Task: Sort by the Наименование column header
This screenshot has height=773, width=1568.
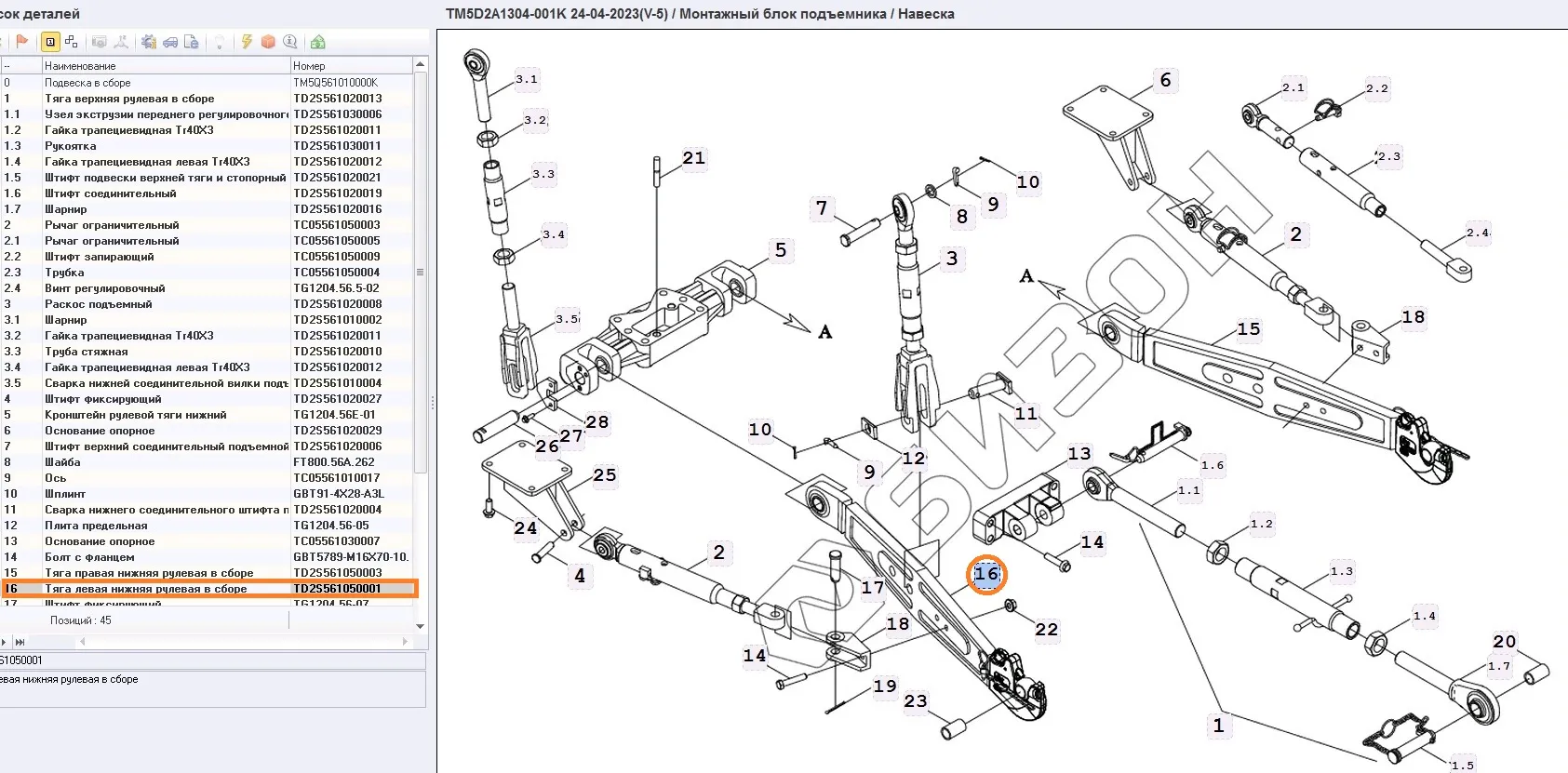Action: point(166,66)
